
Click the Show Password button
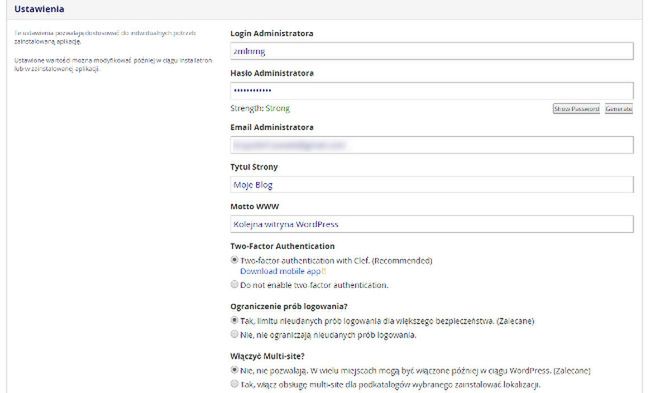[x=576, y=109]
